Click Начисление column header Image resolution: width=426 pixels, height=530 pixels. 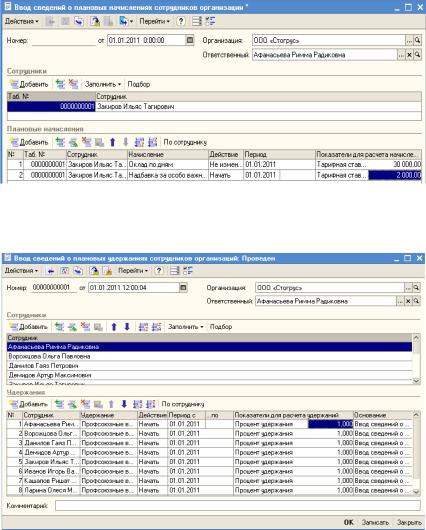coord(168,154)
